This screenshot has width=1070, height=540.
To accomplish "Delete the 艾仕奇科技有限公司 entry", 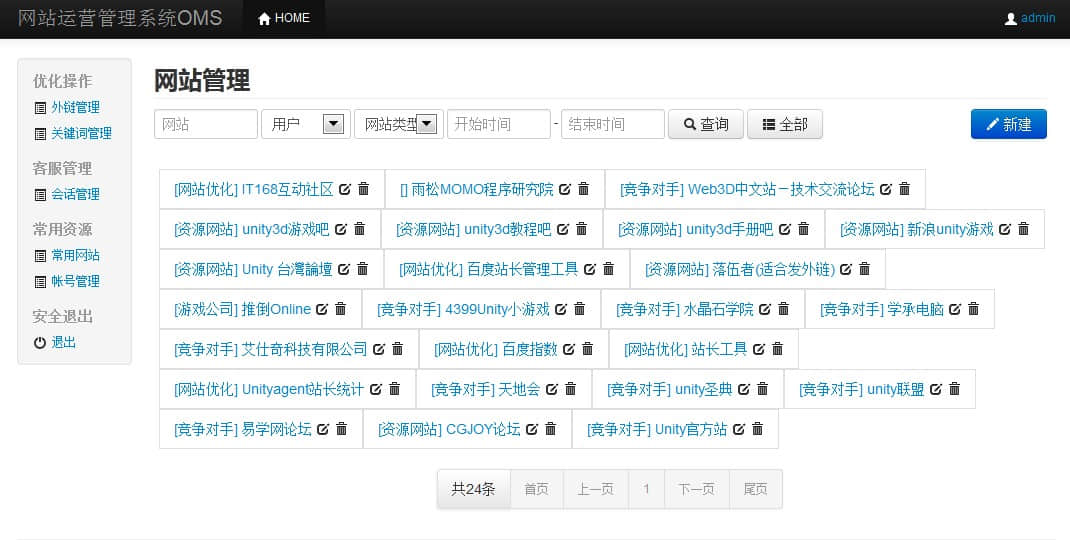I will coord(397,348).
